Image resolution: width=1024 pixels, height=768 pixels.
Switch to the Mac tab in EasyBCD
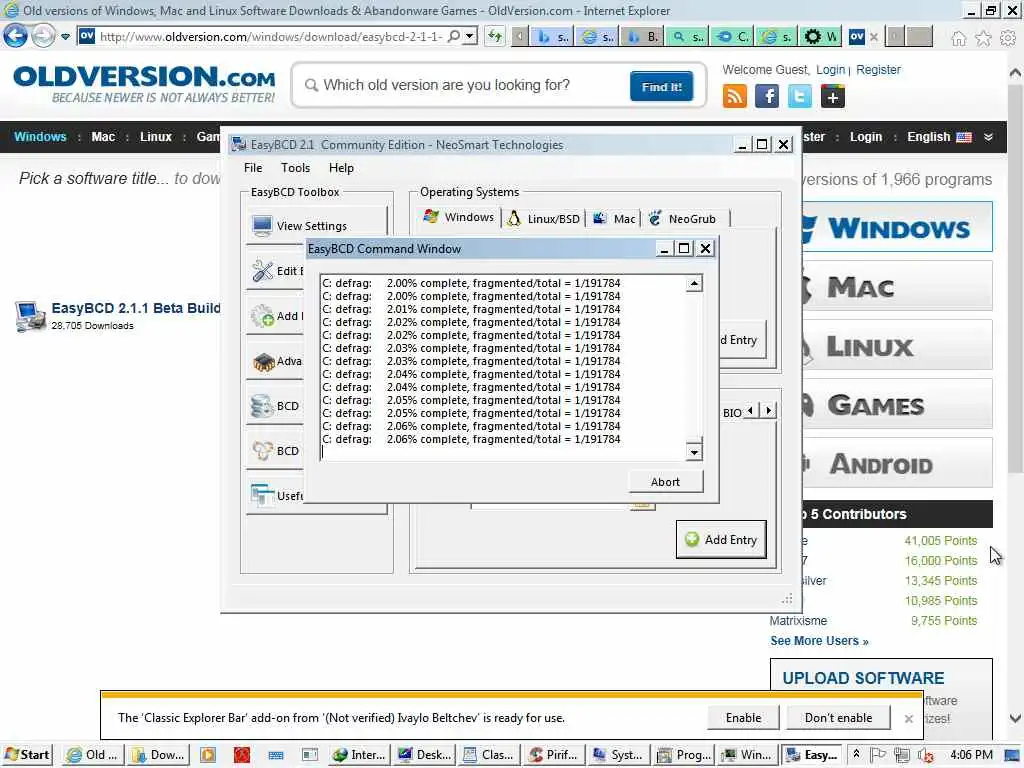tap(614, 218)
